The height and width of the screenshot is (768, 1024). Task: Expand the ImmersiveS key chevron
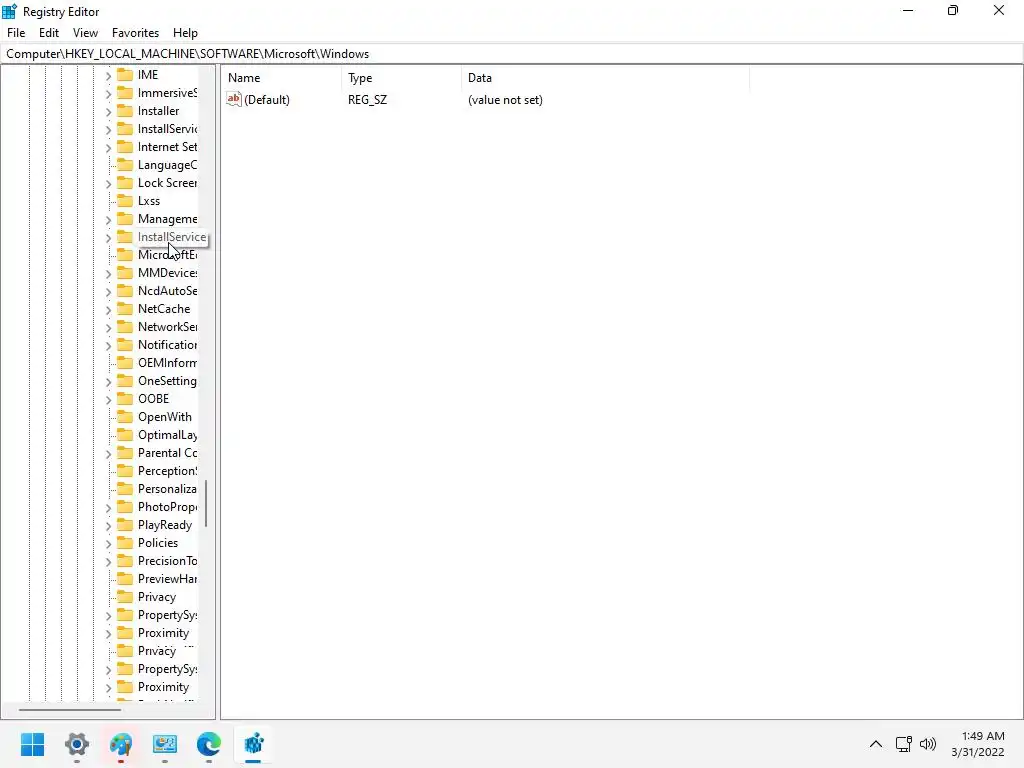pyautogui.click(x=108, y=94)
